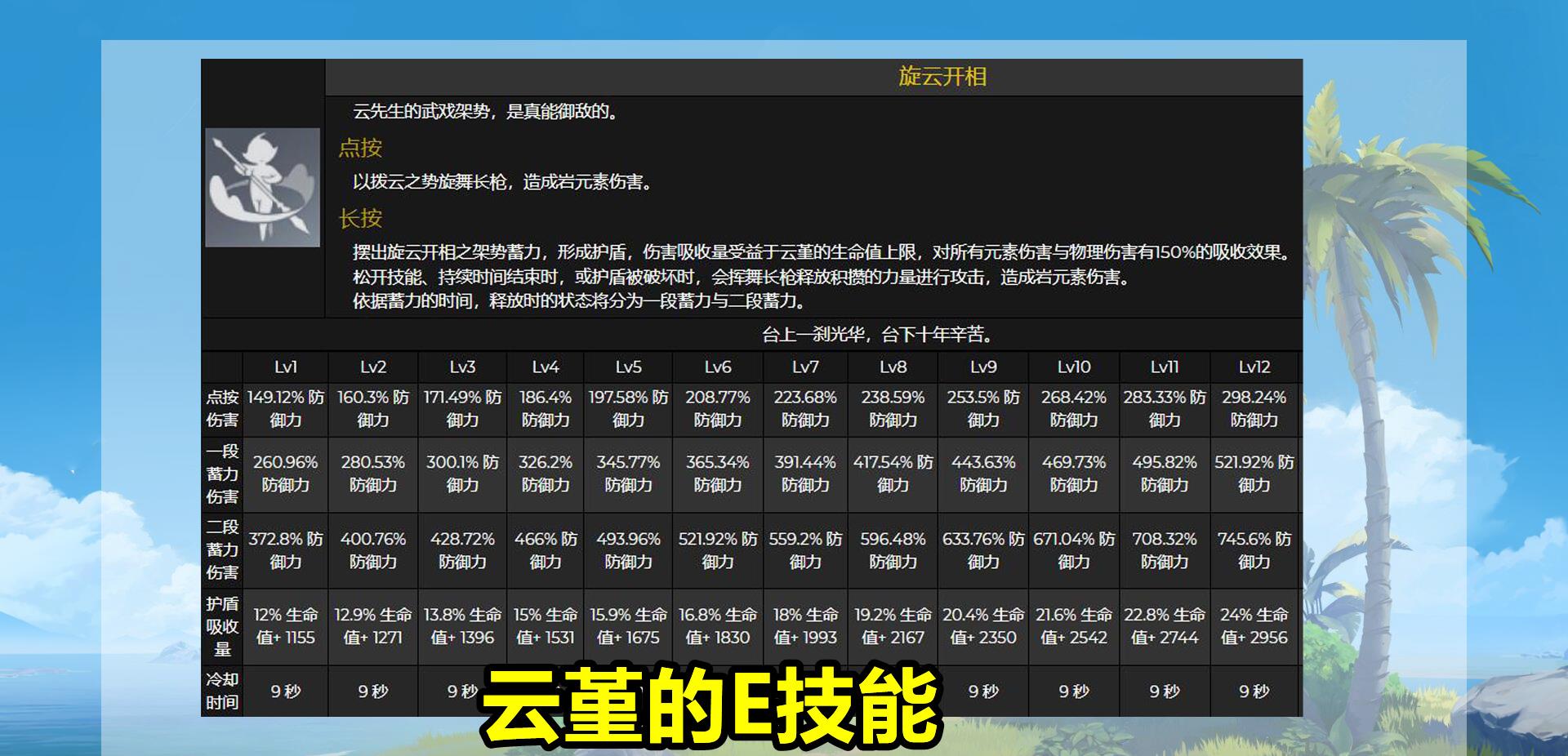Click the 旋云开相 skill icon
Image resolution: width=1568 pixels, height=756 pixels.
point(262,187)
